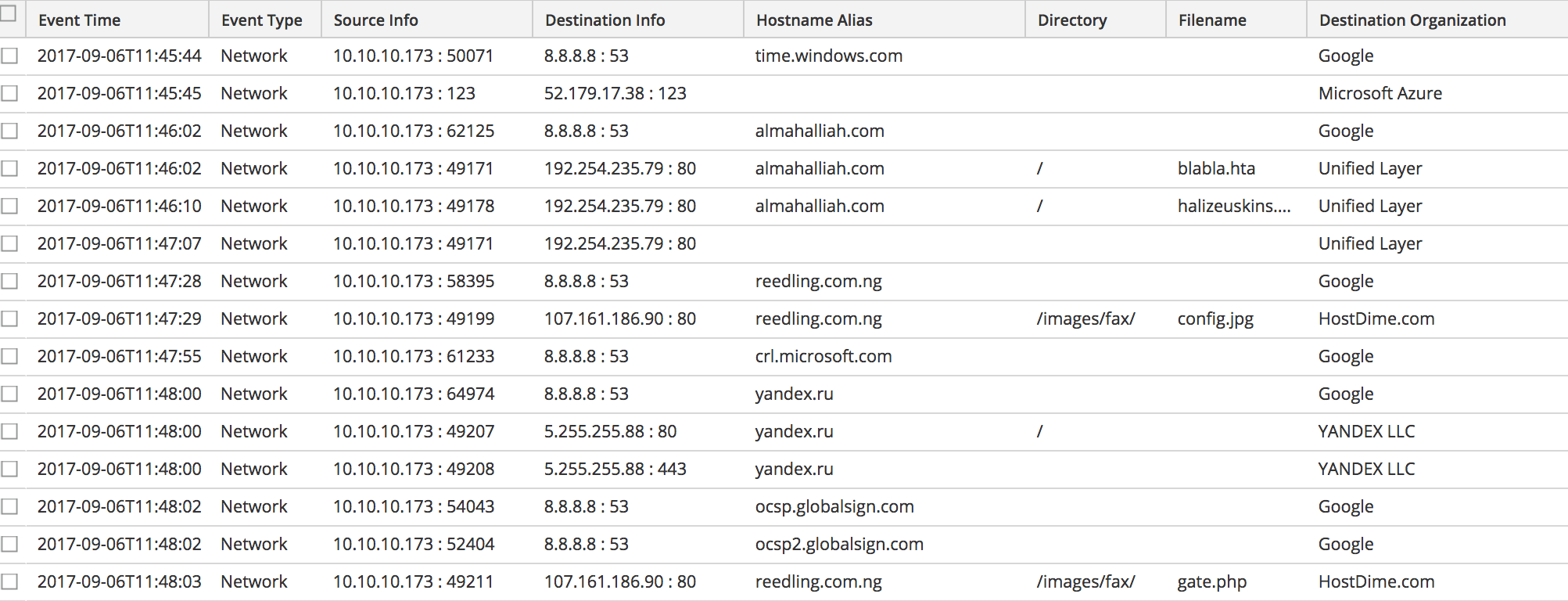This screenshot has width=1568, height=601.
Task: Check the config.jpg event row checkbox
Action: click(x=9, y=318)
